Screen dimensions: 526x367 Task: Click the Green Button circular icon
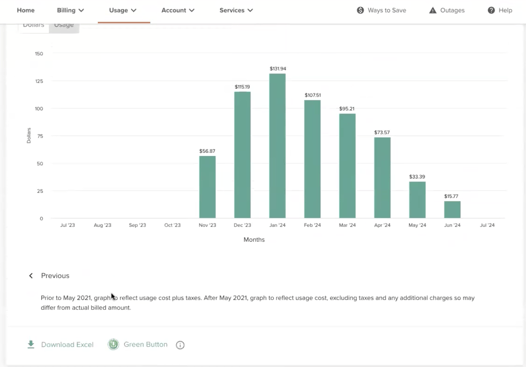(113, 344)
